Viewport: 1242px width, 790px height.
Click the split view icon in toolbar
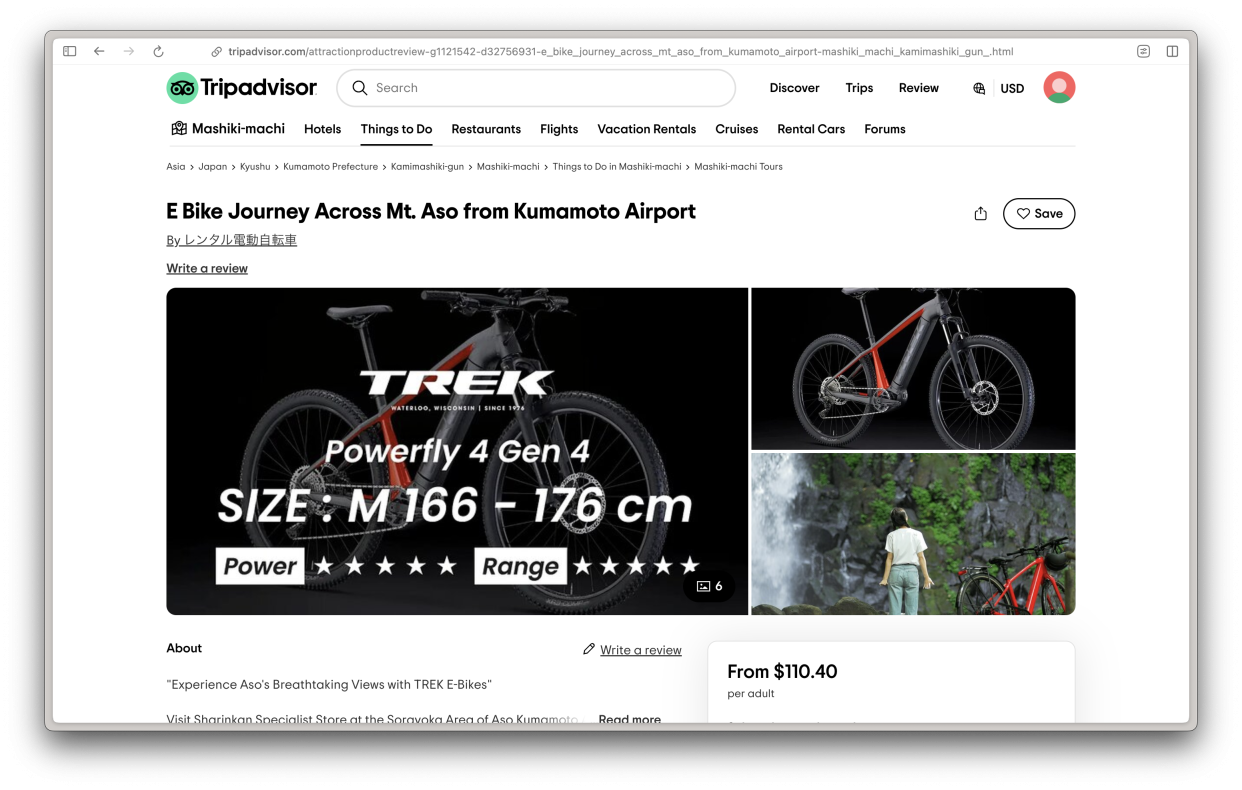click(1172, 52)
